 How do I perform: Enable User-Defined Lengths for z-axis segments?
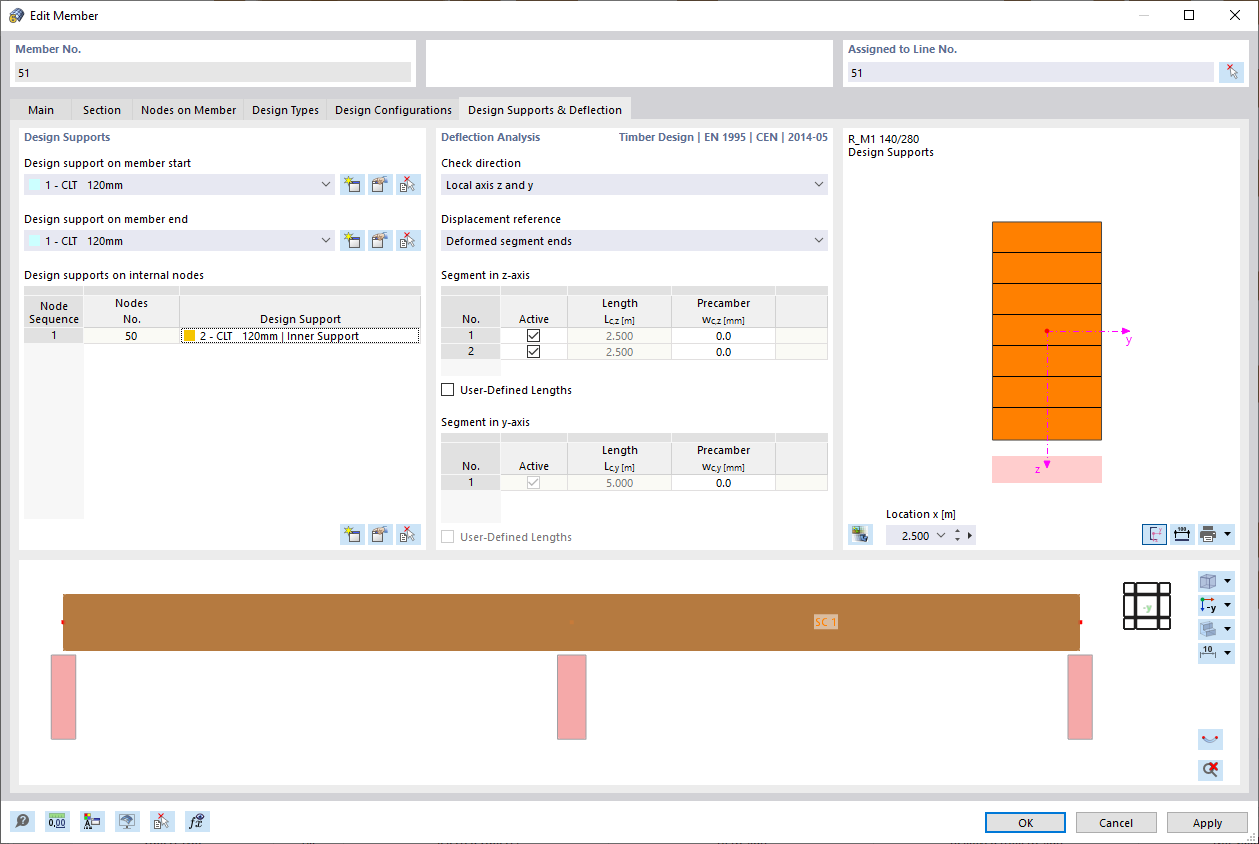[x=448, y=390]
